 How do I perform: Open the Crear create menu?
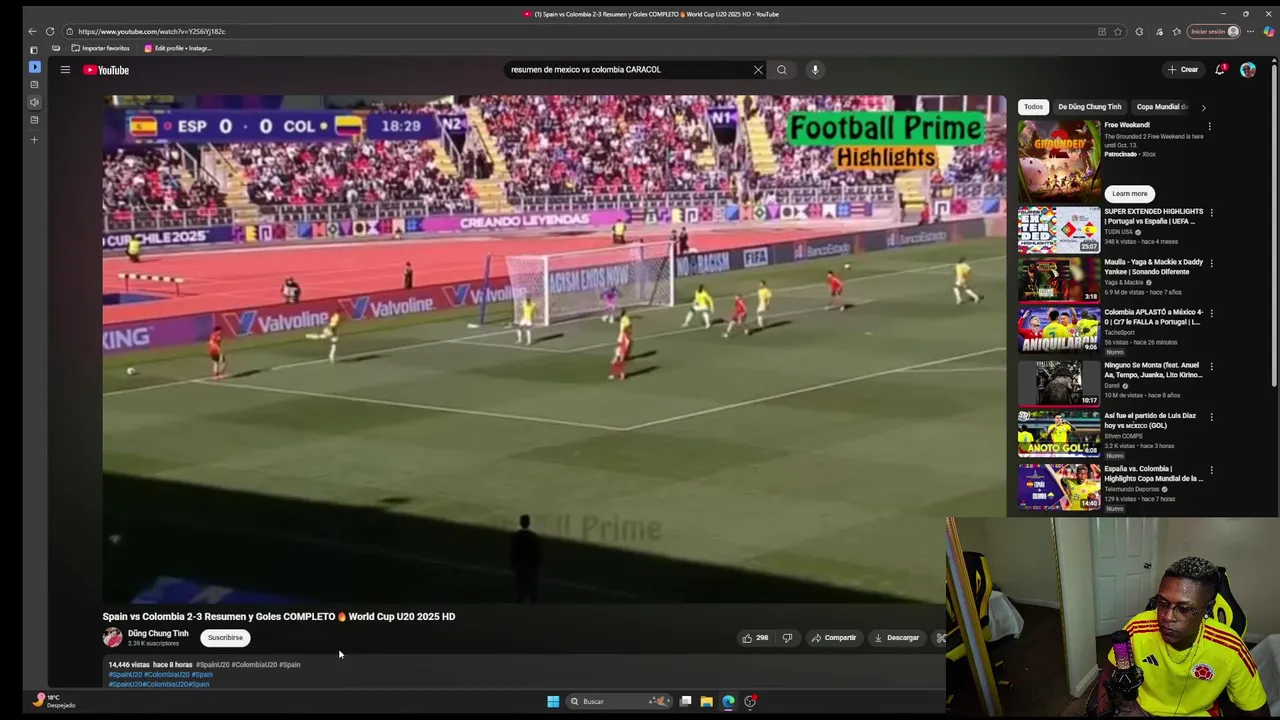1183,70
